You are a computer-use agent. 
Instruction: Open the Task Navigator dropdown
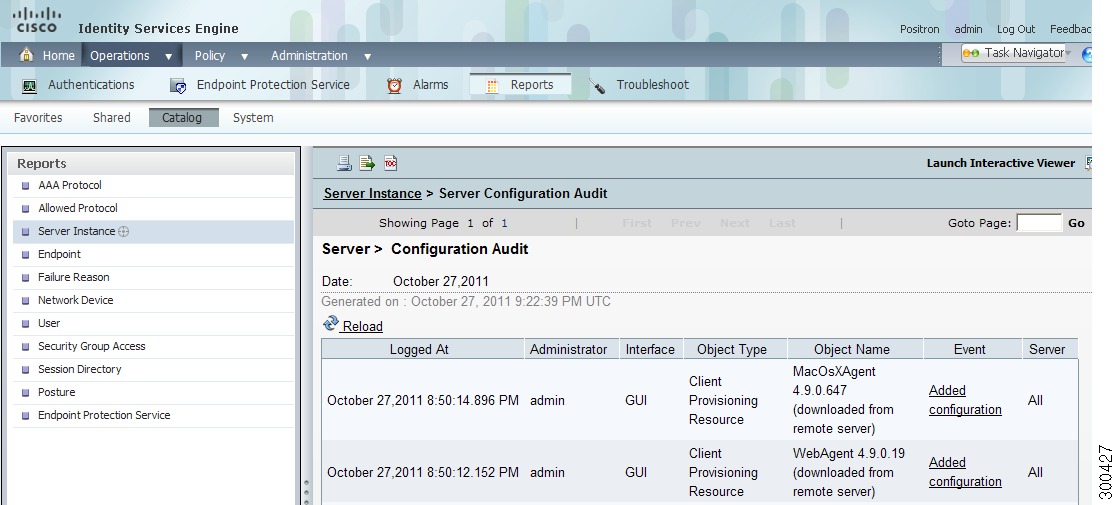point(1068,53)
